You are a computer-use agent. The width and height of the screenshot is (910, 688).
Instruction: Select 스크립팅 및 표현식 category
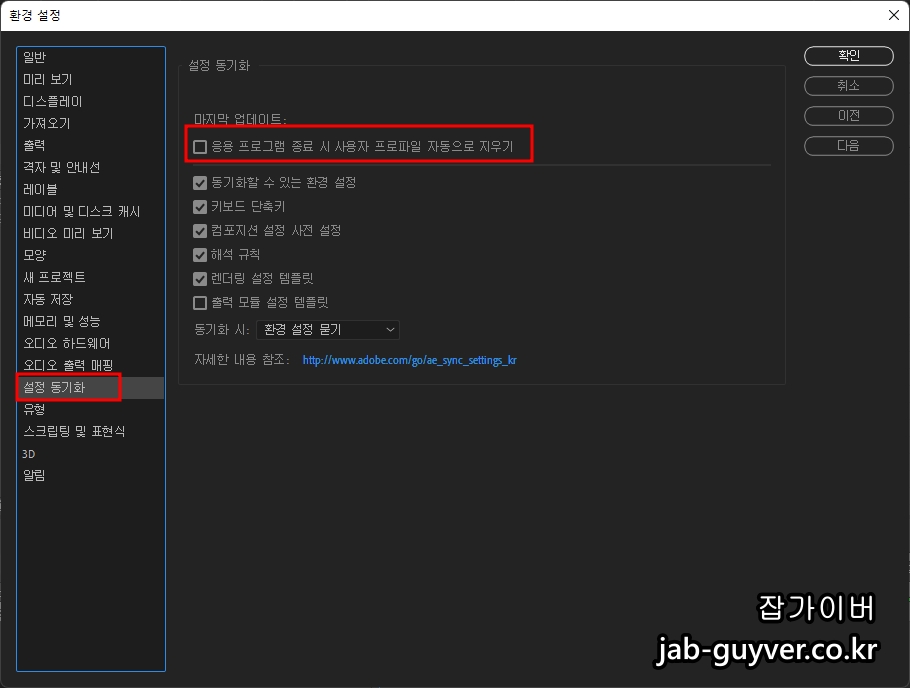(91, 431)
